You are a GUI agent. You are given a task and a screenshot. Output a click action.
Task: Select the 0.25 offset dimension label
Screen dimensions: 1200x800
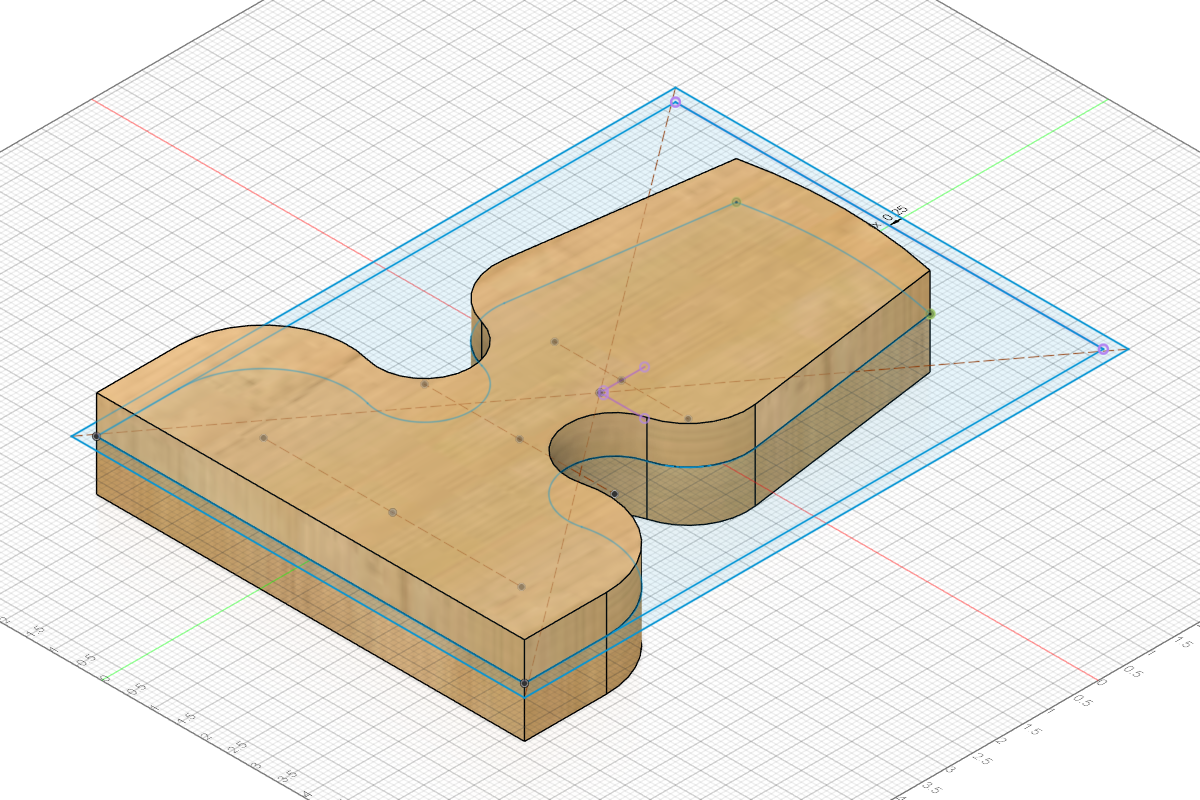tap(894, 213)
